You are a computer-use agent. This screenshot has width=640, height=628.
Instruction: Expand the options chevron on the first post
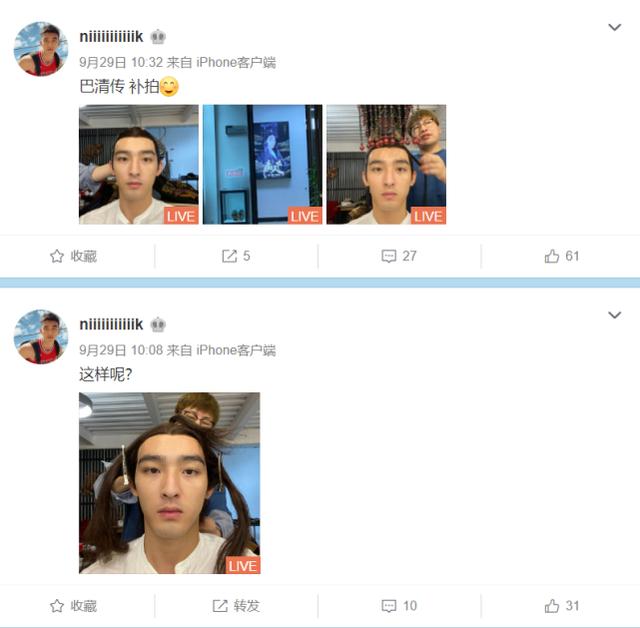pos(615,27)
